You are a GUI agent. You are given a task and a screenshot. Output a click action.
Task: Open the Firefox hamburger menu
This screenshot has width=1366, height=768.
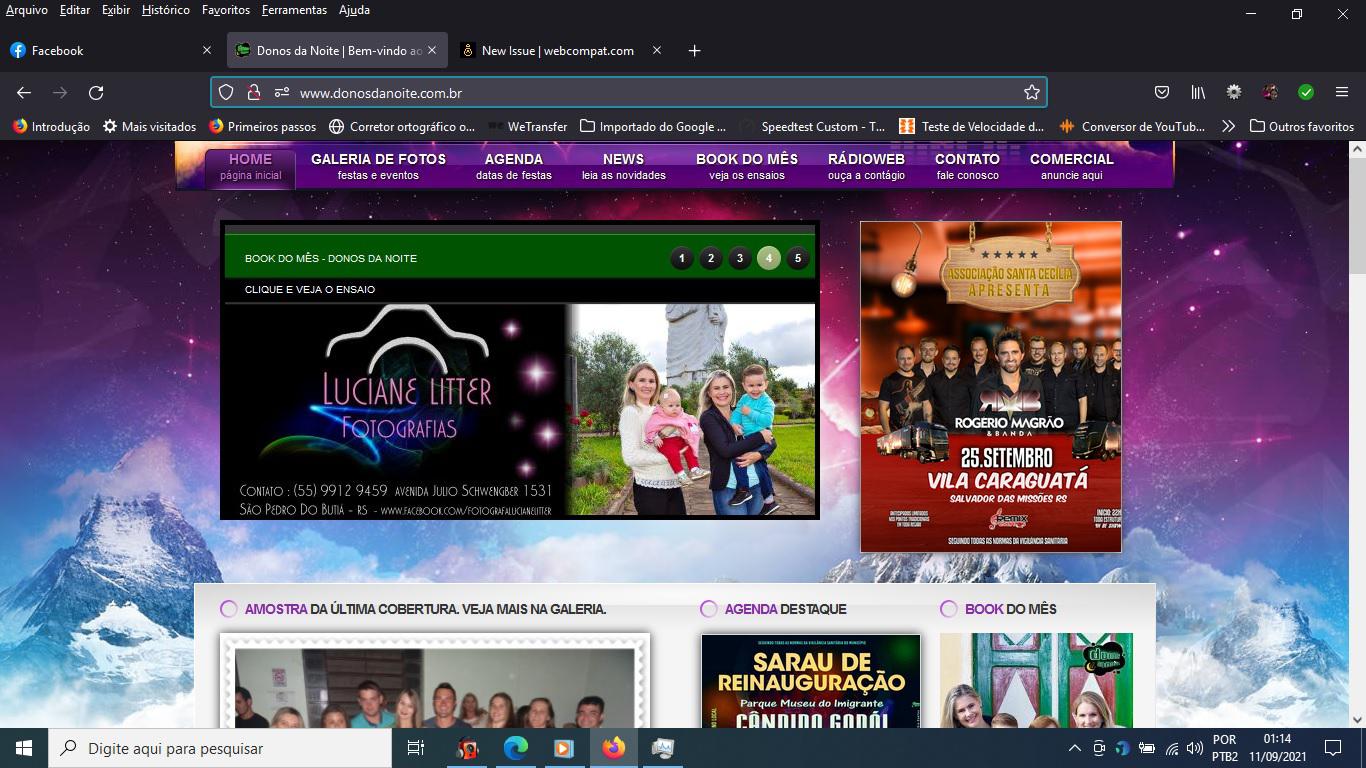1342,92
